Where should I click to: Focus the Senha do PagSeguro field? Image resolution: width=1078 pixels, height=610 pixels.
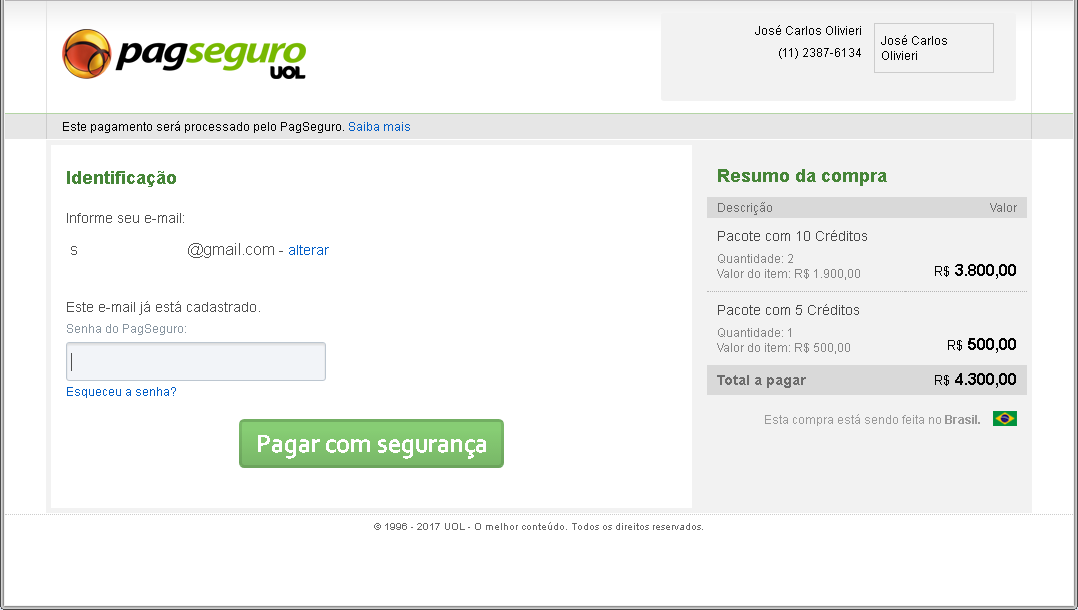tap(196, 362)
